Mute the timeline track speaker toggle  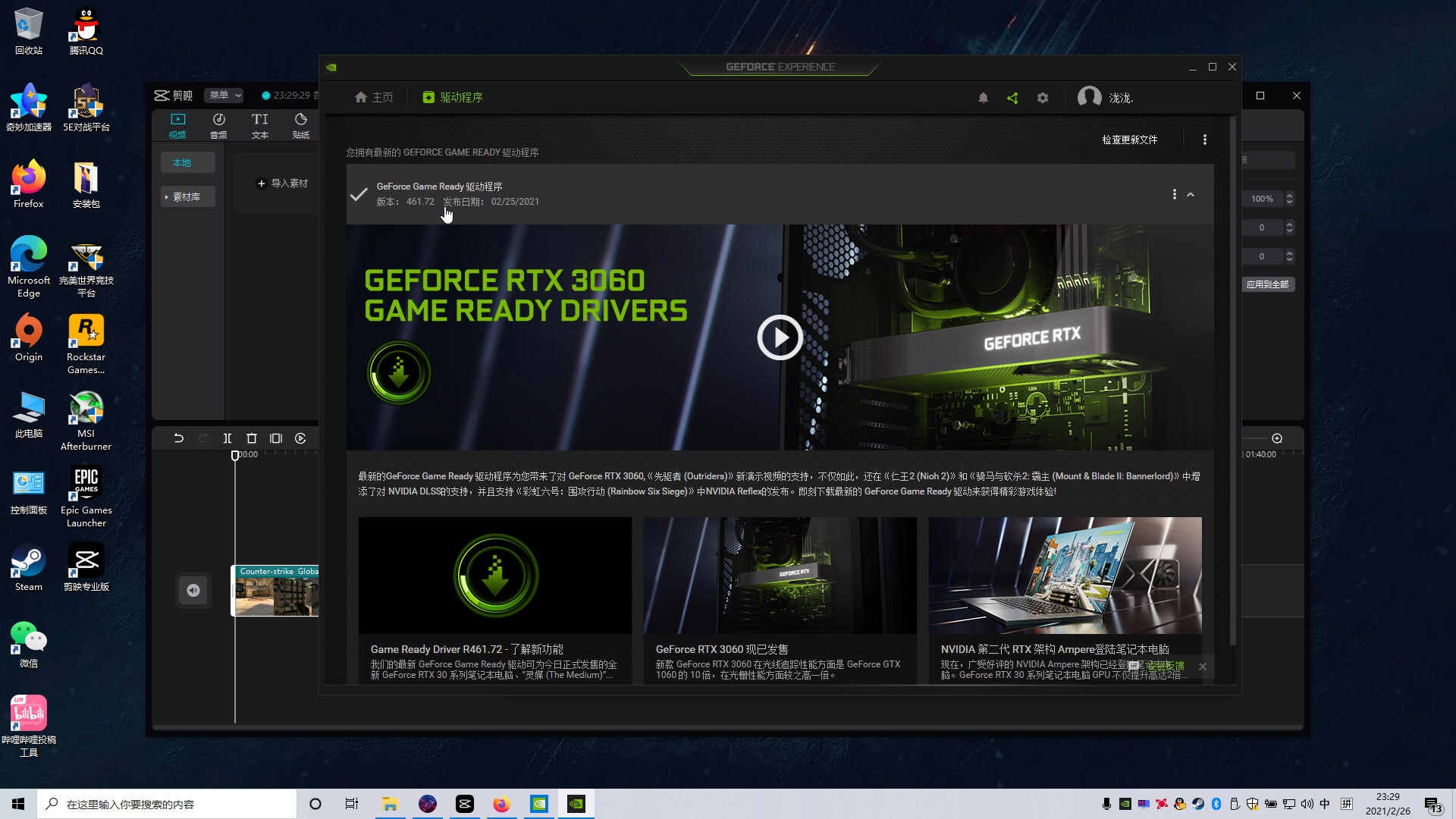pyautogui.click(x=193, y=590)
